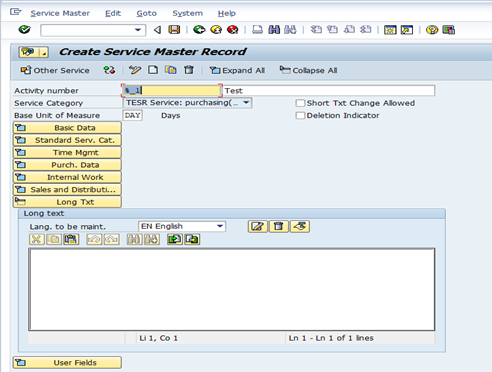Click the window menu icon beside Service Master

tap(15, 13)
